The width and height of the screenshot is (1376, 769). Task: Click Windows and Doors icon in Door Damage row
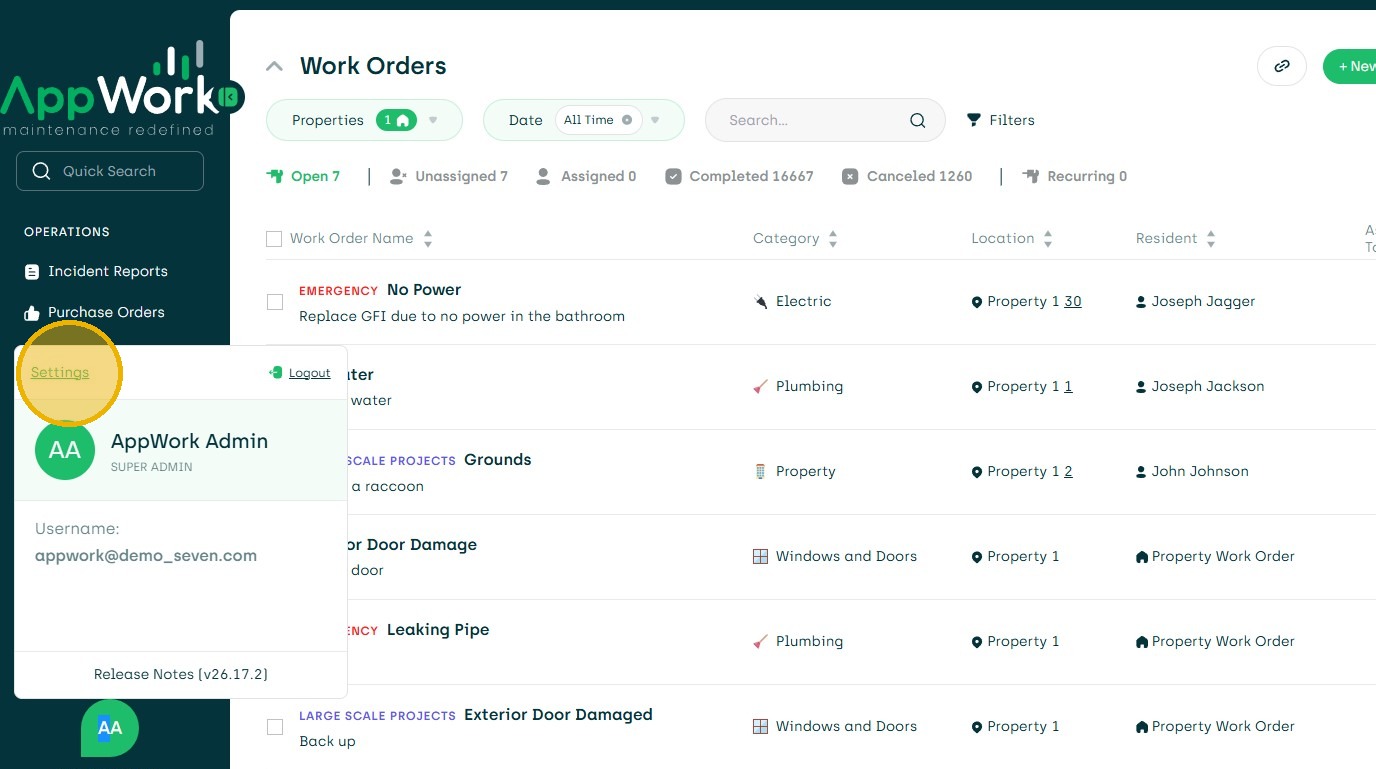pos(761,557)
